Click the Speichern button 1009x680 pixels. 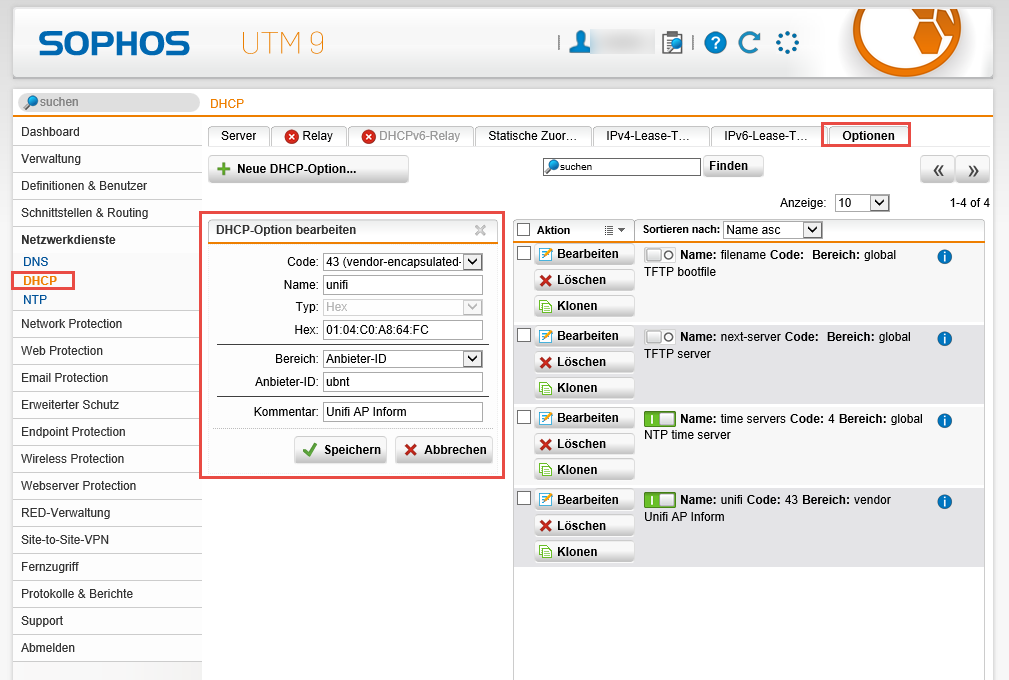(341, 450)
